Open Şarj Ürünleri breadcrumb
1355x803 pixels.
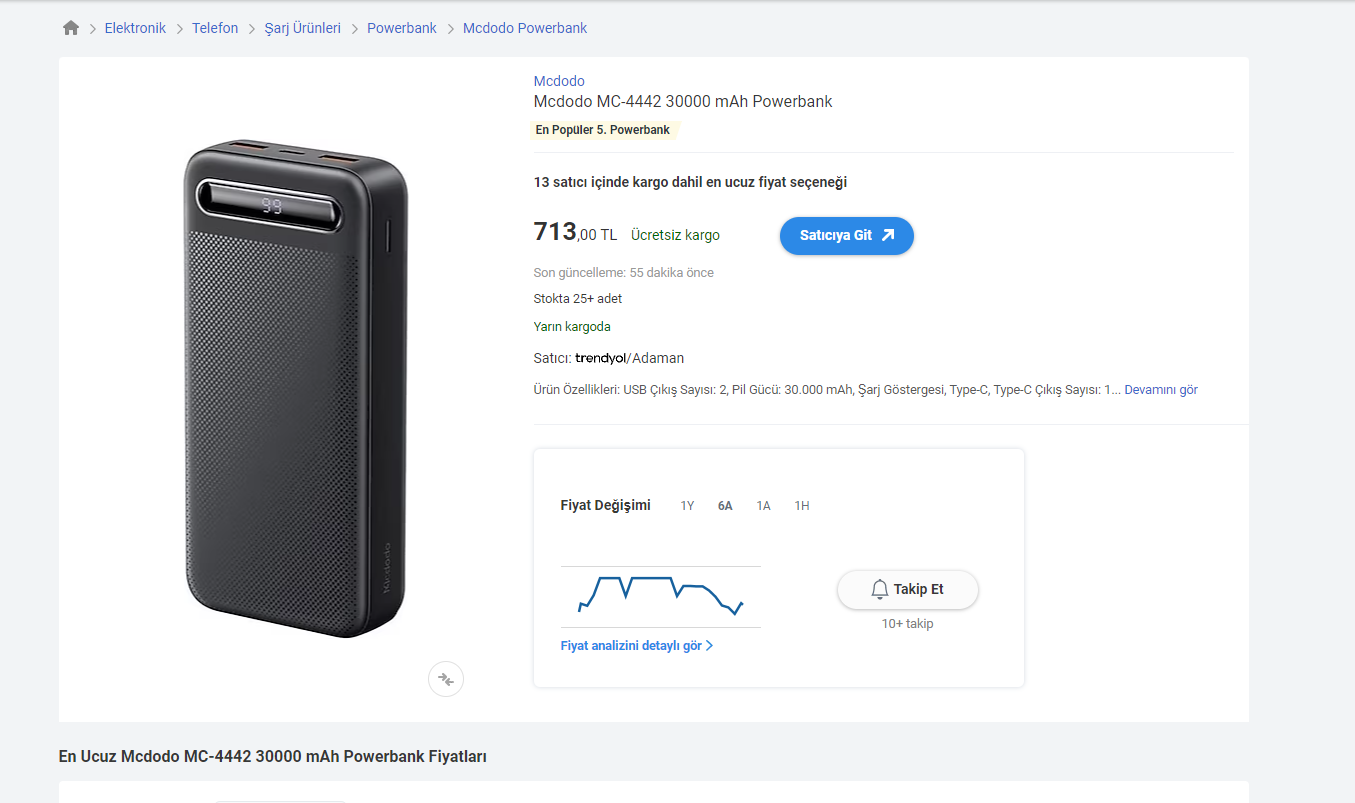click(302, 28)
